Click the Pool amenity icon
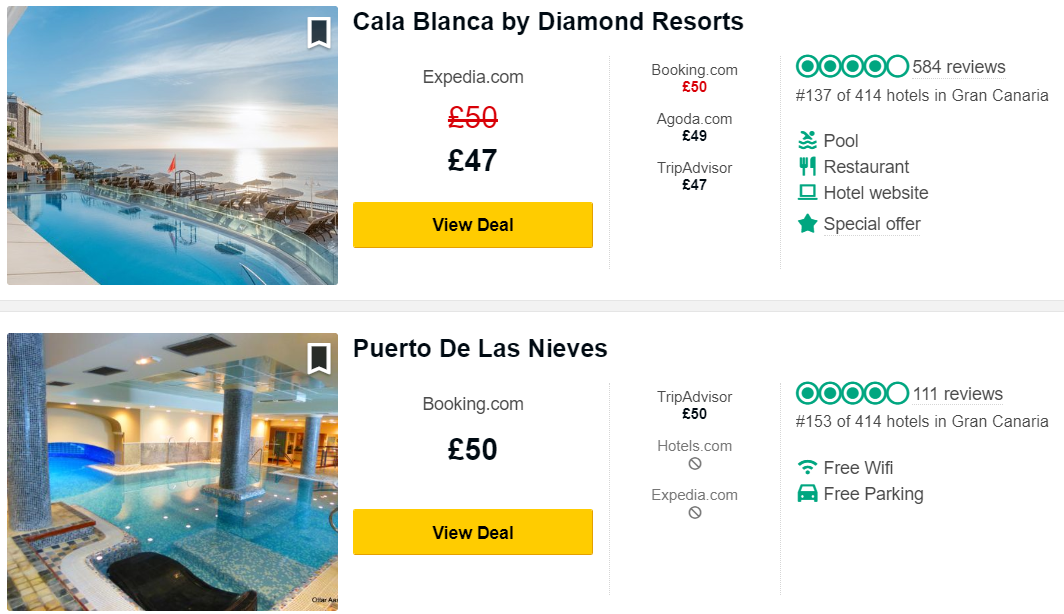Viewport: 1064px width, 614px height. point(808,140)
